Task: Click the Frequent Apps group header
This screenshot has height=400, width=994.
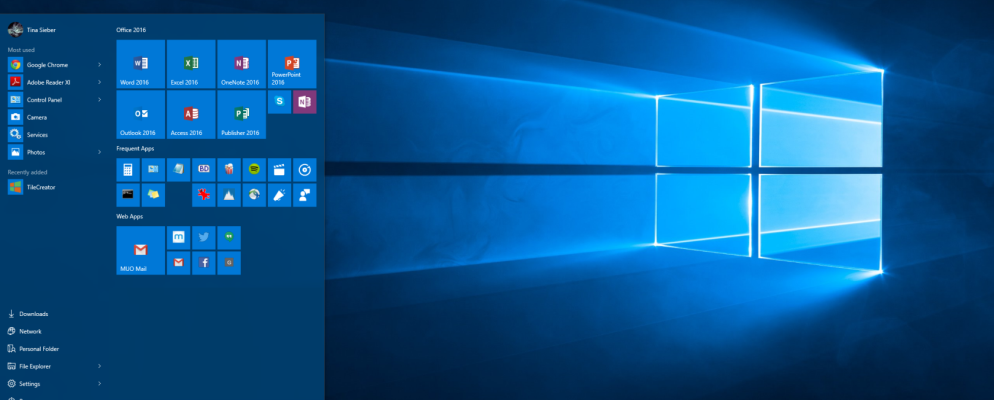Action: pos(135,148)
